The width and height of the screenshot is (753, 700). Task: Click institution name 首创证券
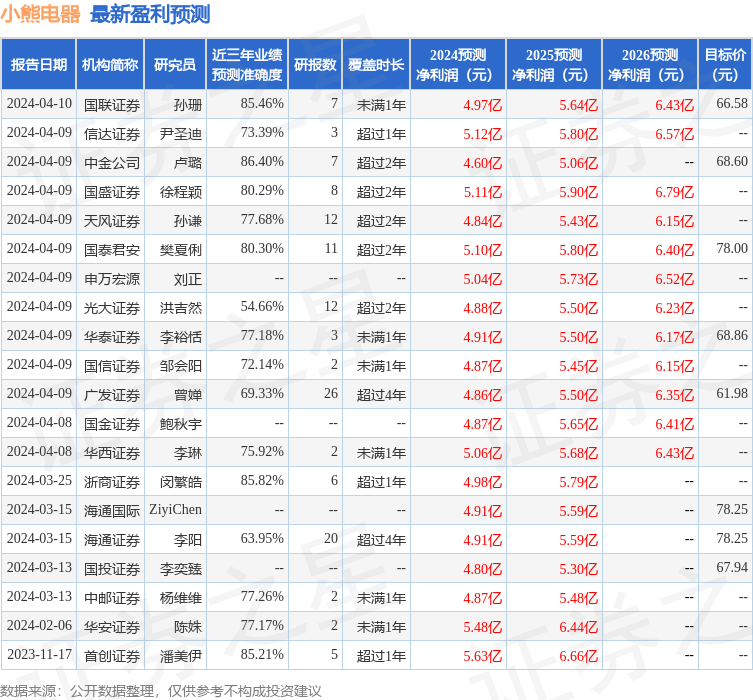point(111,656)
